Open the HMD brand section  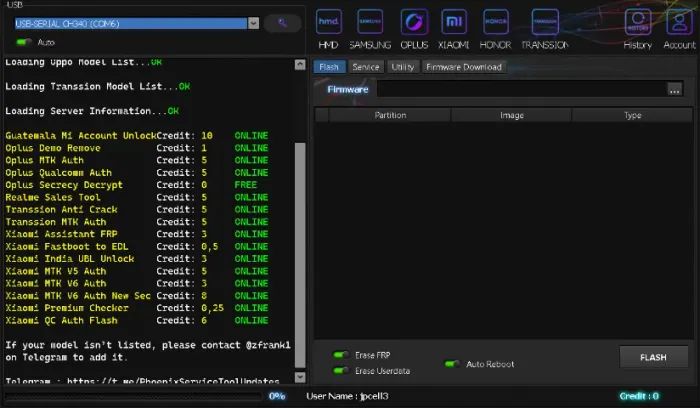point(329,29)
